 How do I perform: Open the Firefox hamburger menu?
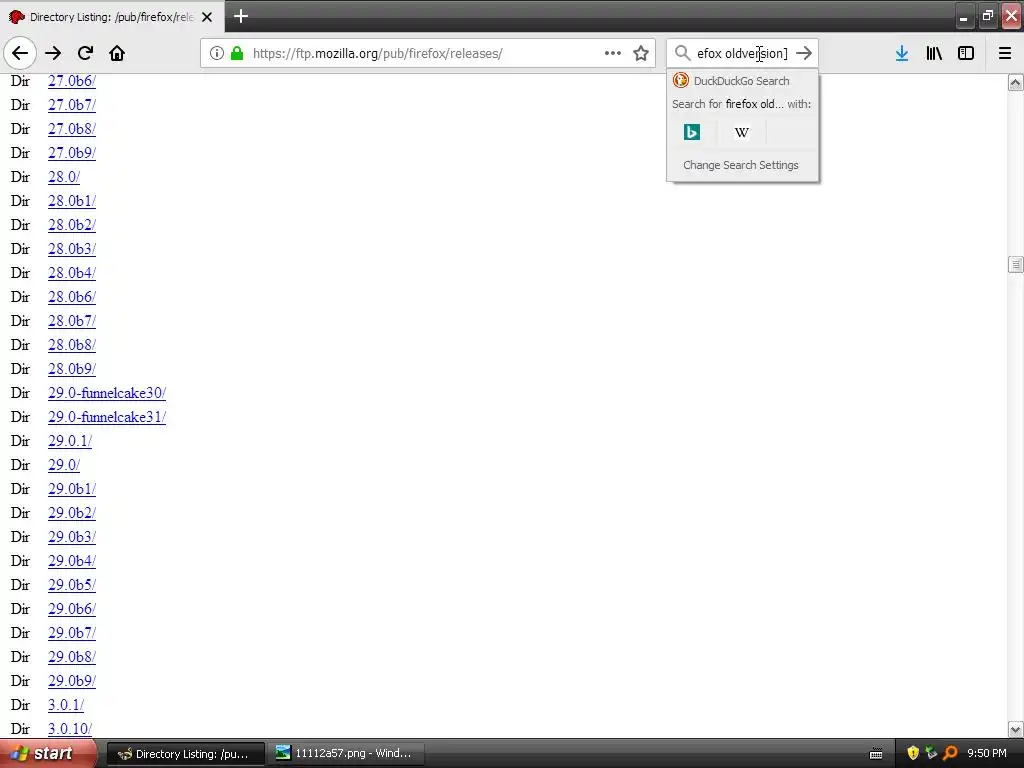1005,53
